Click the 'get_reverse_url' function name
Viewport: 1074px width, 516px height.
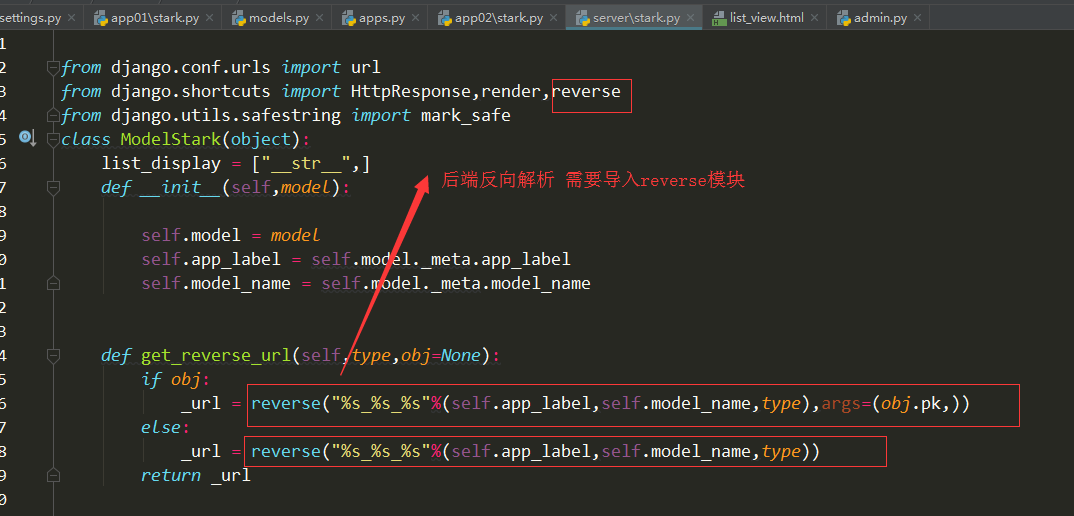coord(216,355)
